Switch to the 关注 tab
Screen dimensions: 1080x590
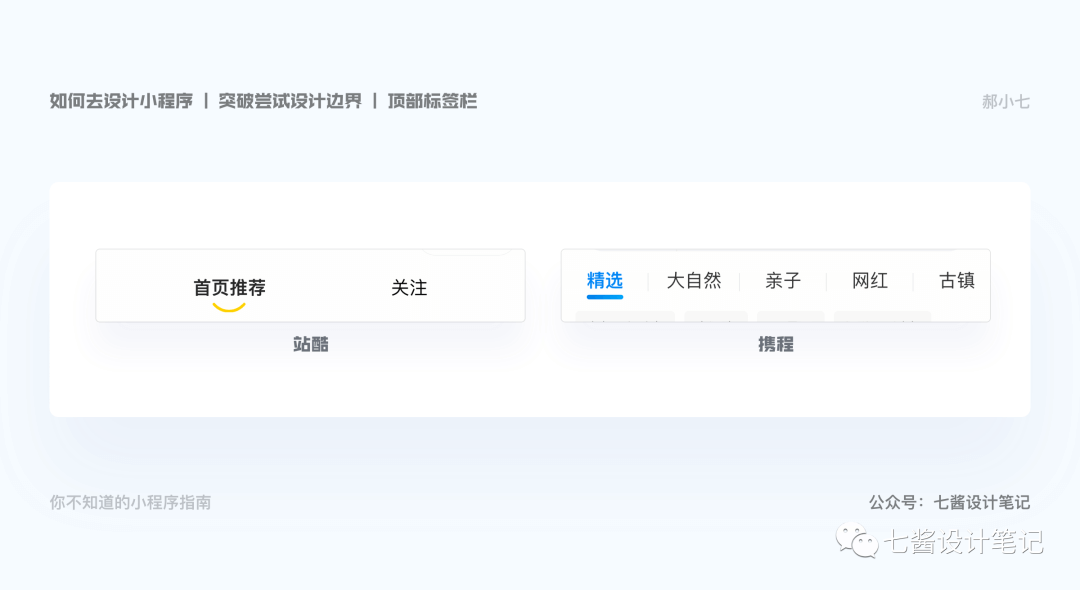pos(409,288)
